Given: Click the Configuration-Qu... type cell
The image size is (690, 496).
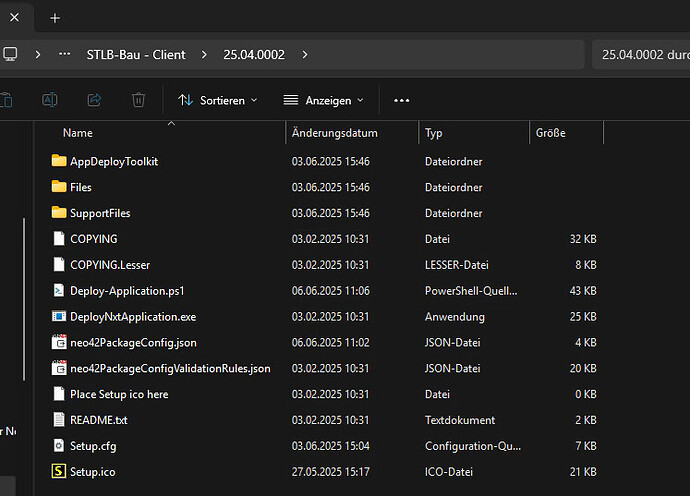Looking at the screenshot, I should 473,446.
